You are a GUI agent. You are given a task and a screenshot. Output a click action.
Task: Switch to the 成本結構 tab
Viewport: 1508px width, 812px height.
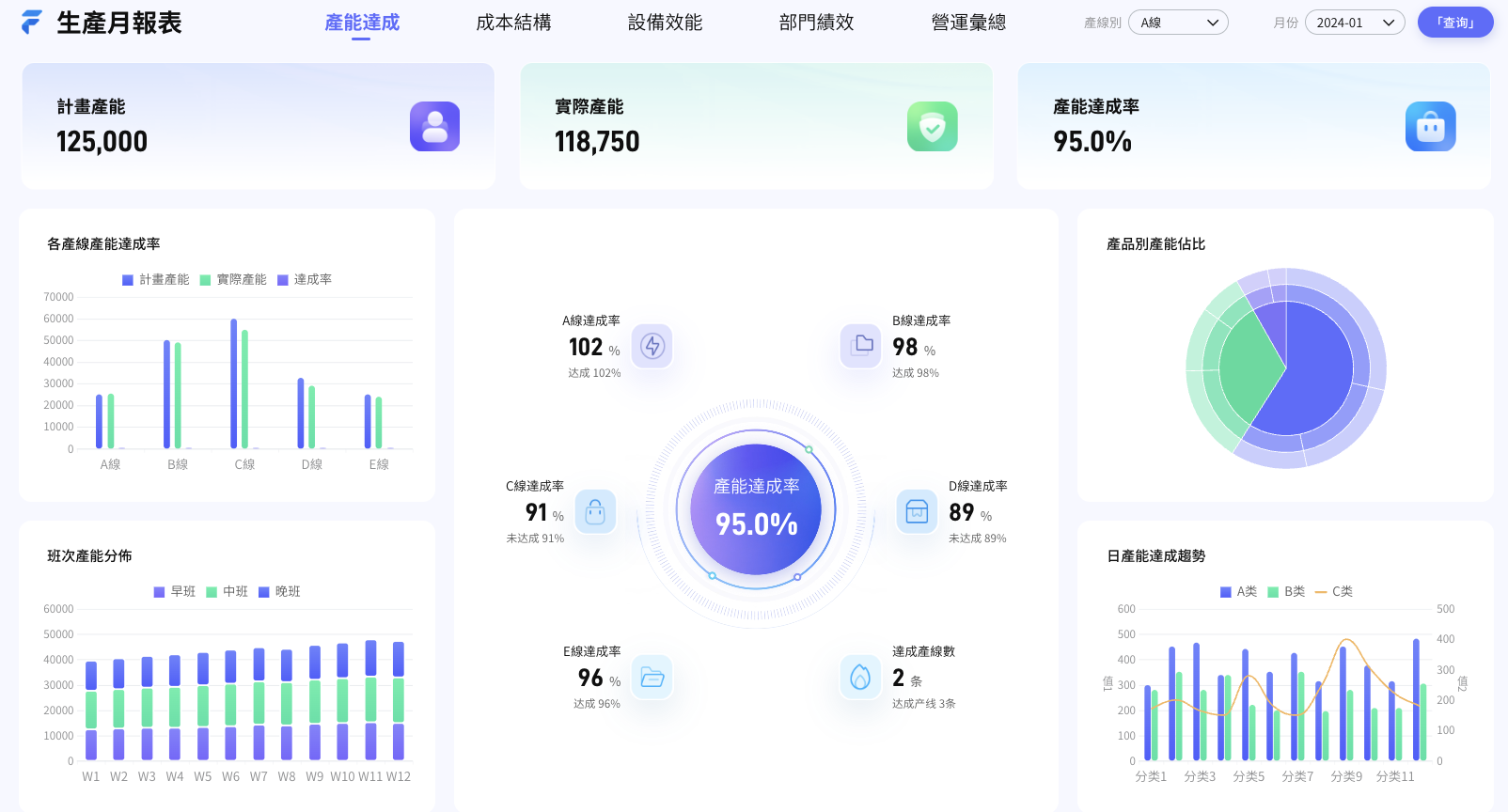pyautogui.click(x=513, y=23)
